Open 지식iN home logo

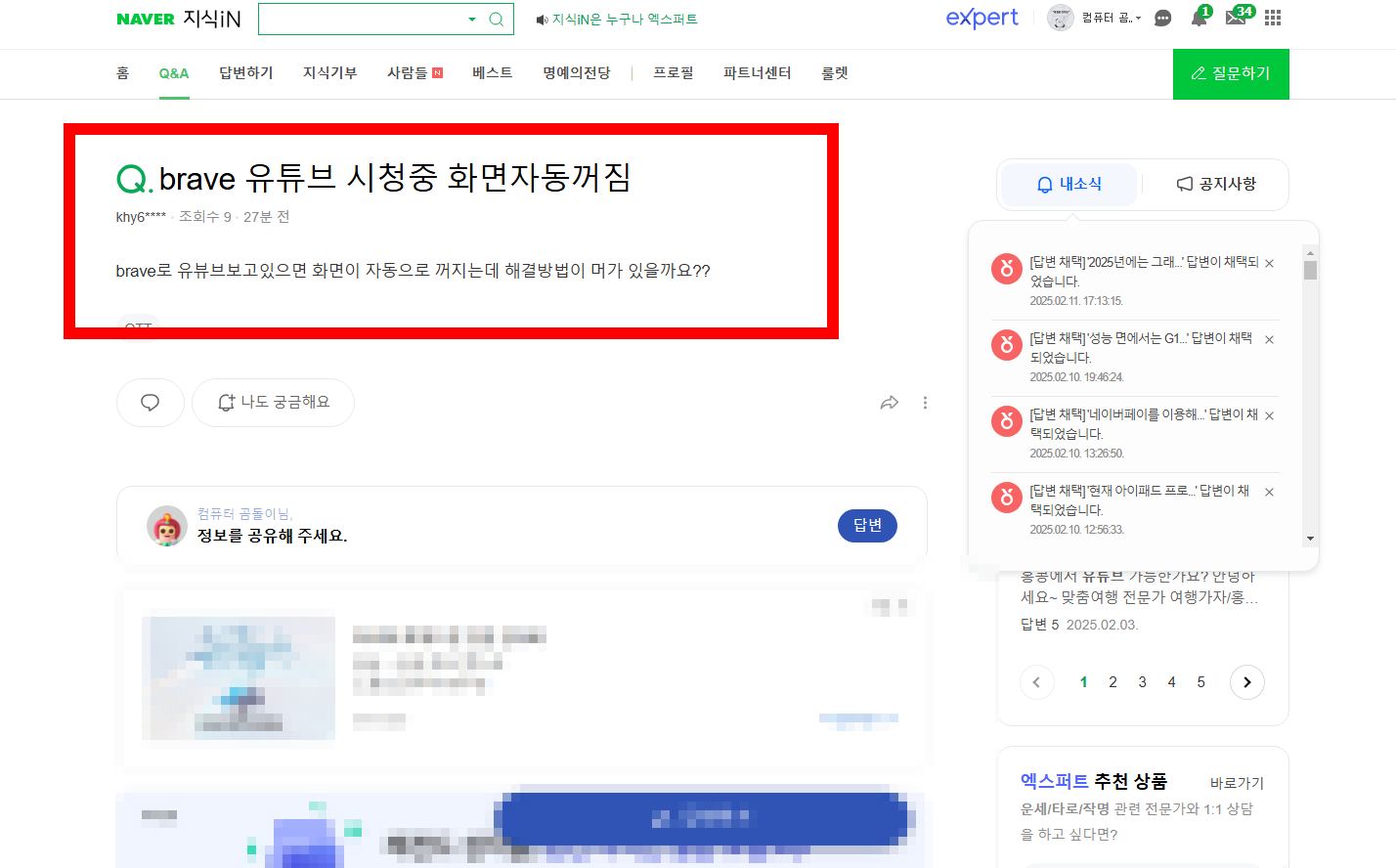pos(211,19)
